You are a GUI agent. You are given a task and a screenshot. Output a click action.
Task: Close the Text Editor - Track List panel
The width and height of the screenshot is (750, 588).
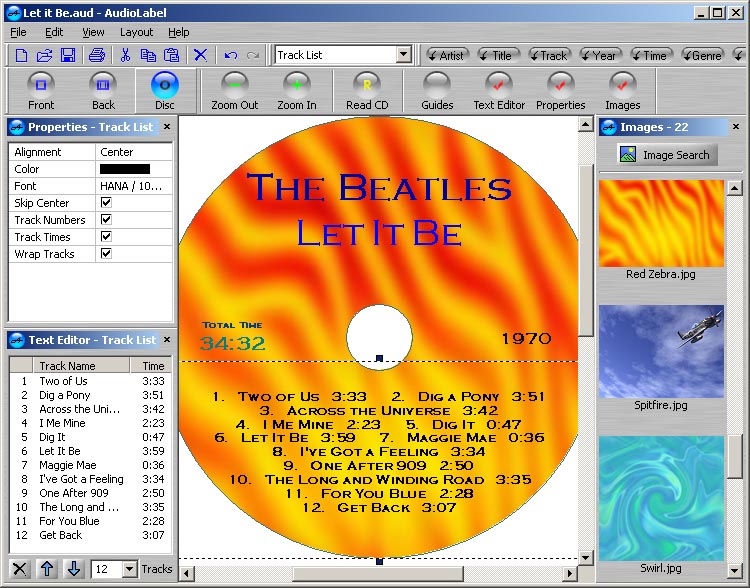point(167,340)
